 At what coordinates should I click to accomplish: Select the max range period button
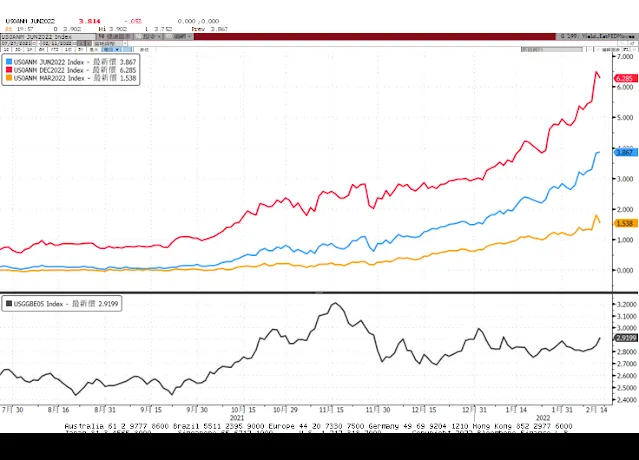click(93, 49)
